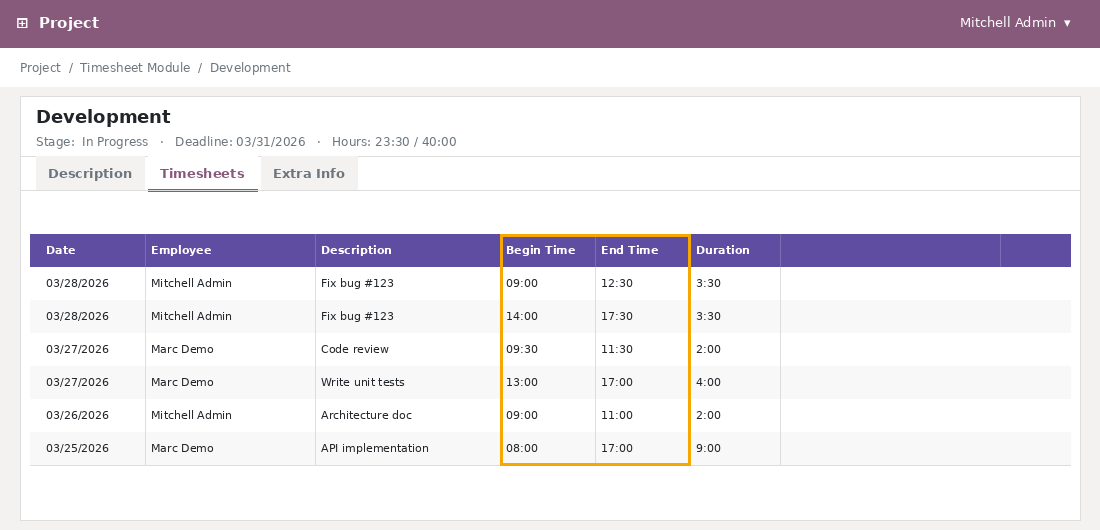Select the Write unit tests description

[x=407, y=382]
